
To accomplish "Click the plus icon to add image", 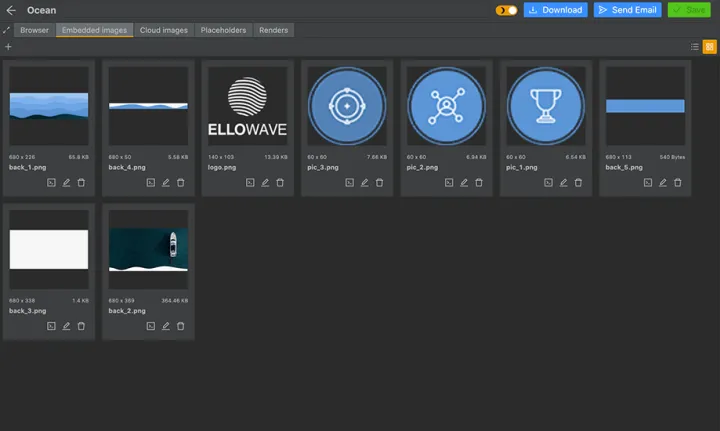I will [8, 47].
